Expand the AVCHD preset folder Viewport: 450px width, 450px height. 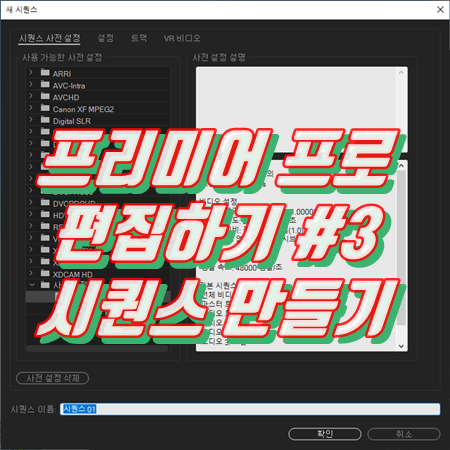[x=31, y=96]
